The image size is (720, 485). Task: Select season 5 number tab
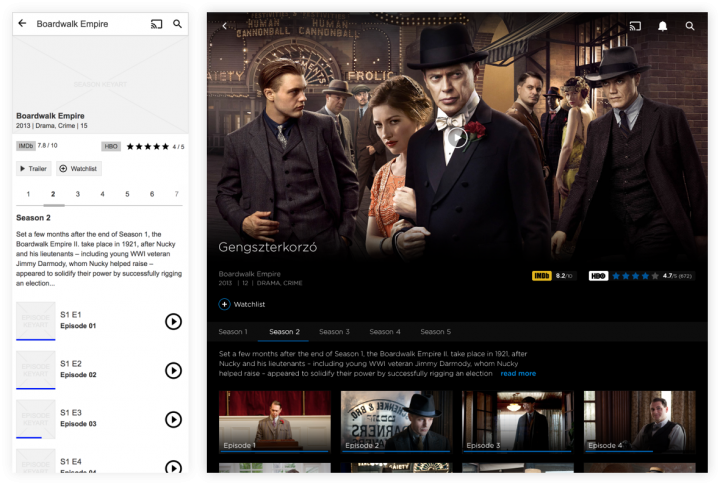(127, 194)
